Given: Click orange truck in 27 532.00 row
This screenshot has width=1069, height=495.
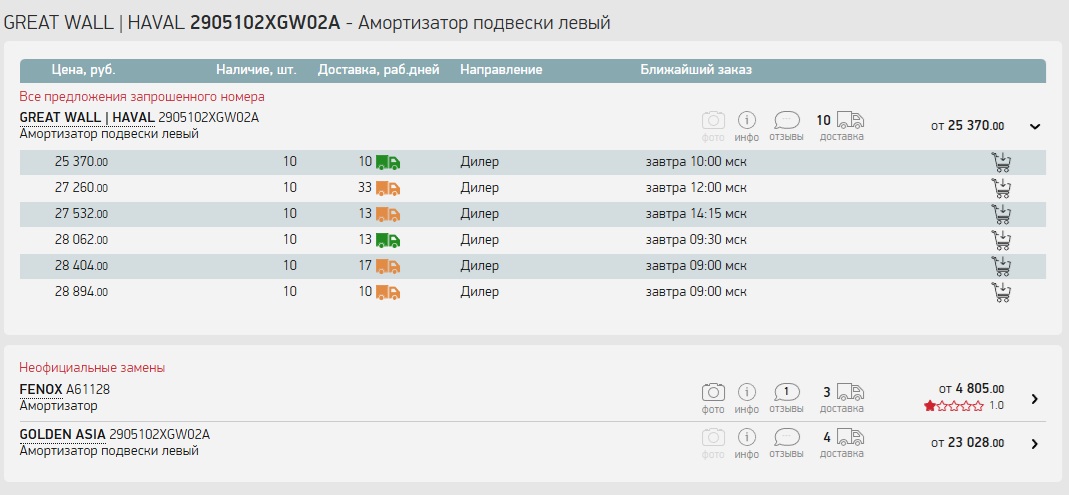Looking at the screenshot, I should coord(388,214).
